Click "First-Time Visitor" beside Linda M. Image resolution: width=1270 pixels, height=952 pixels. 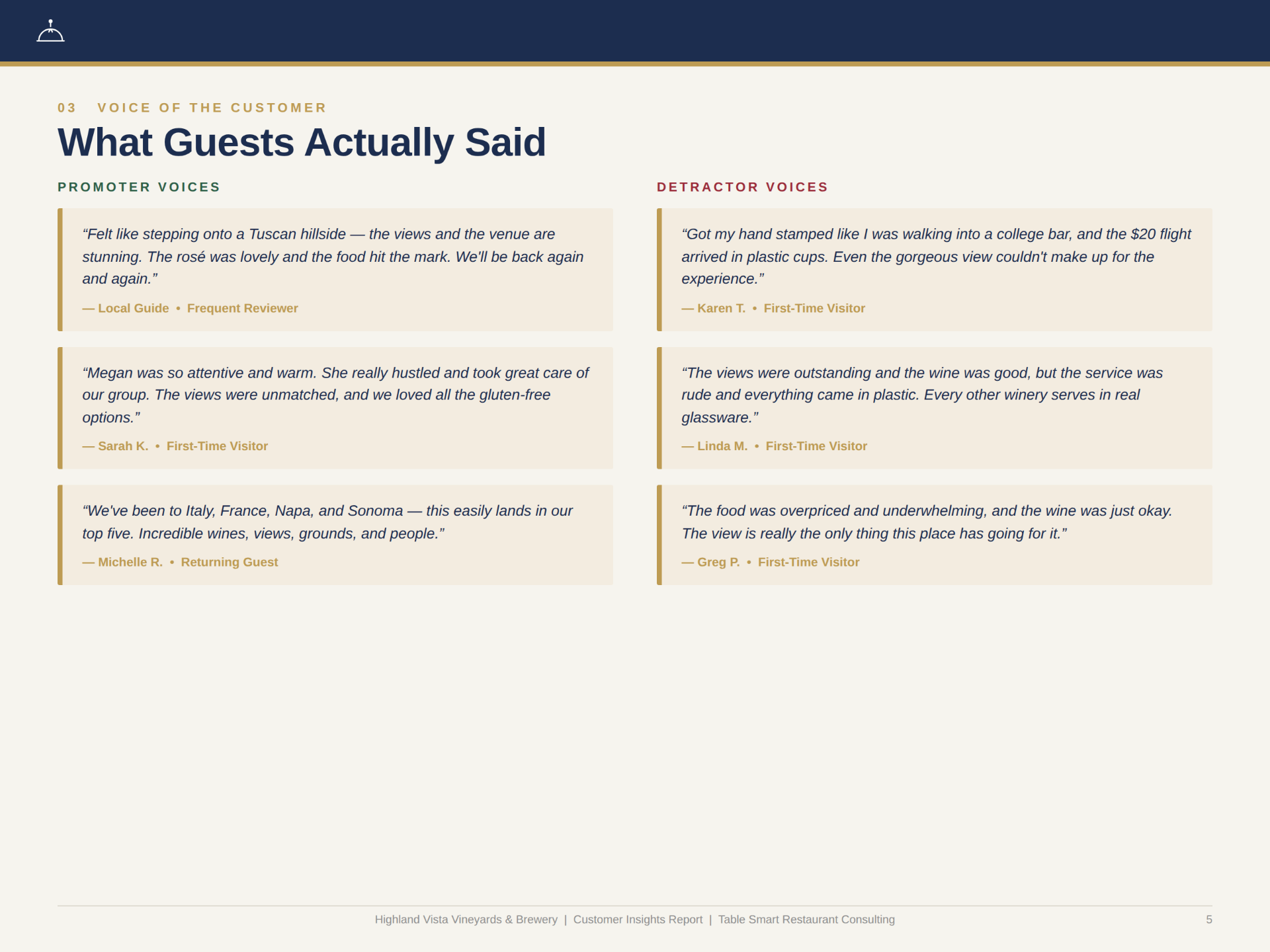pyautogui.click(x=816, y=446)
